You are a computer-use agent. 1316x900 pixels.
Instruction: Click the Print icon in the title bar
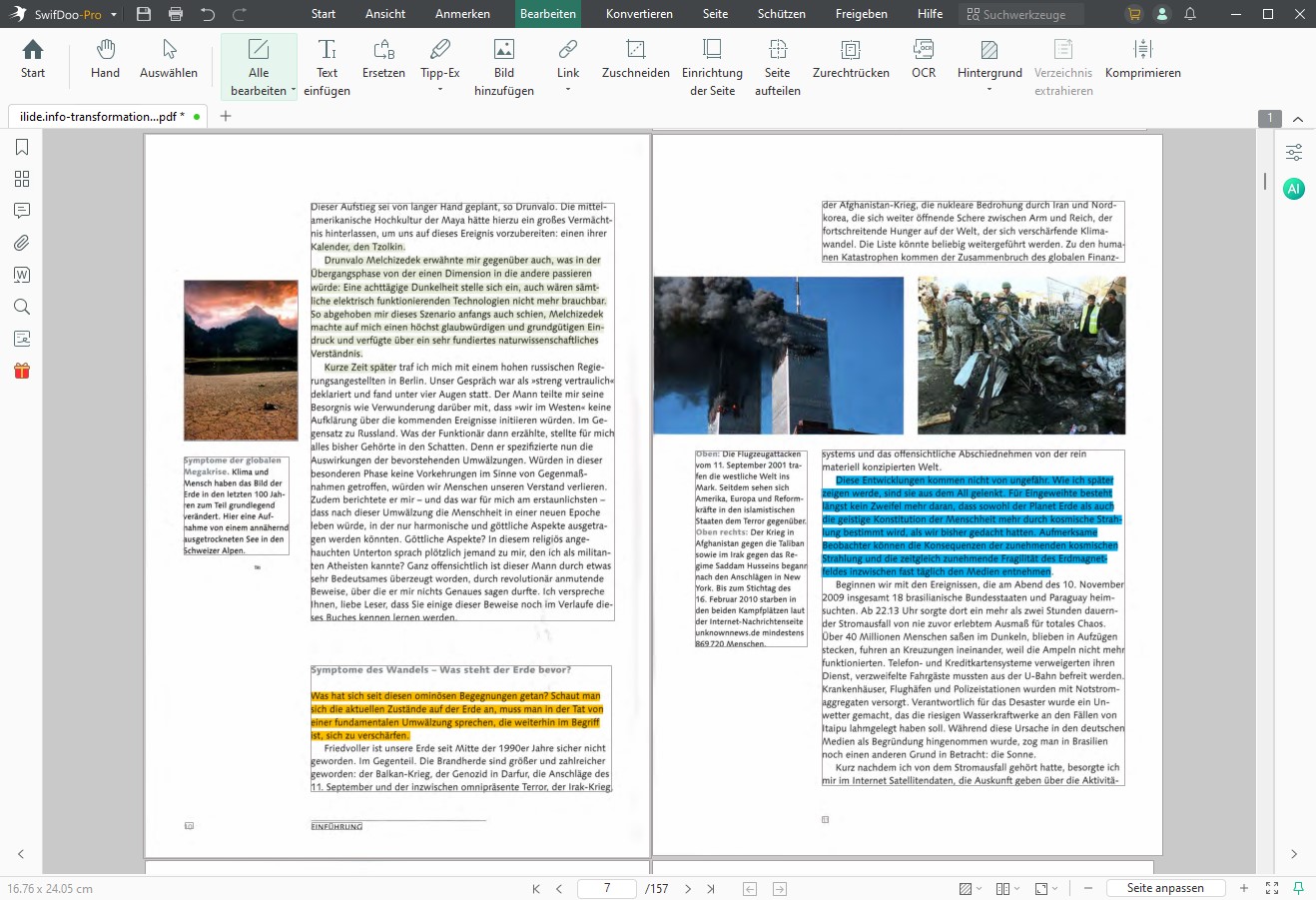[x=176, y=14]
